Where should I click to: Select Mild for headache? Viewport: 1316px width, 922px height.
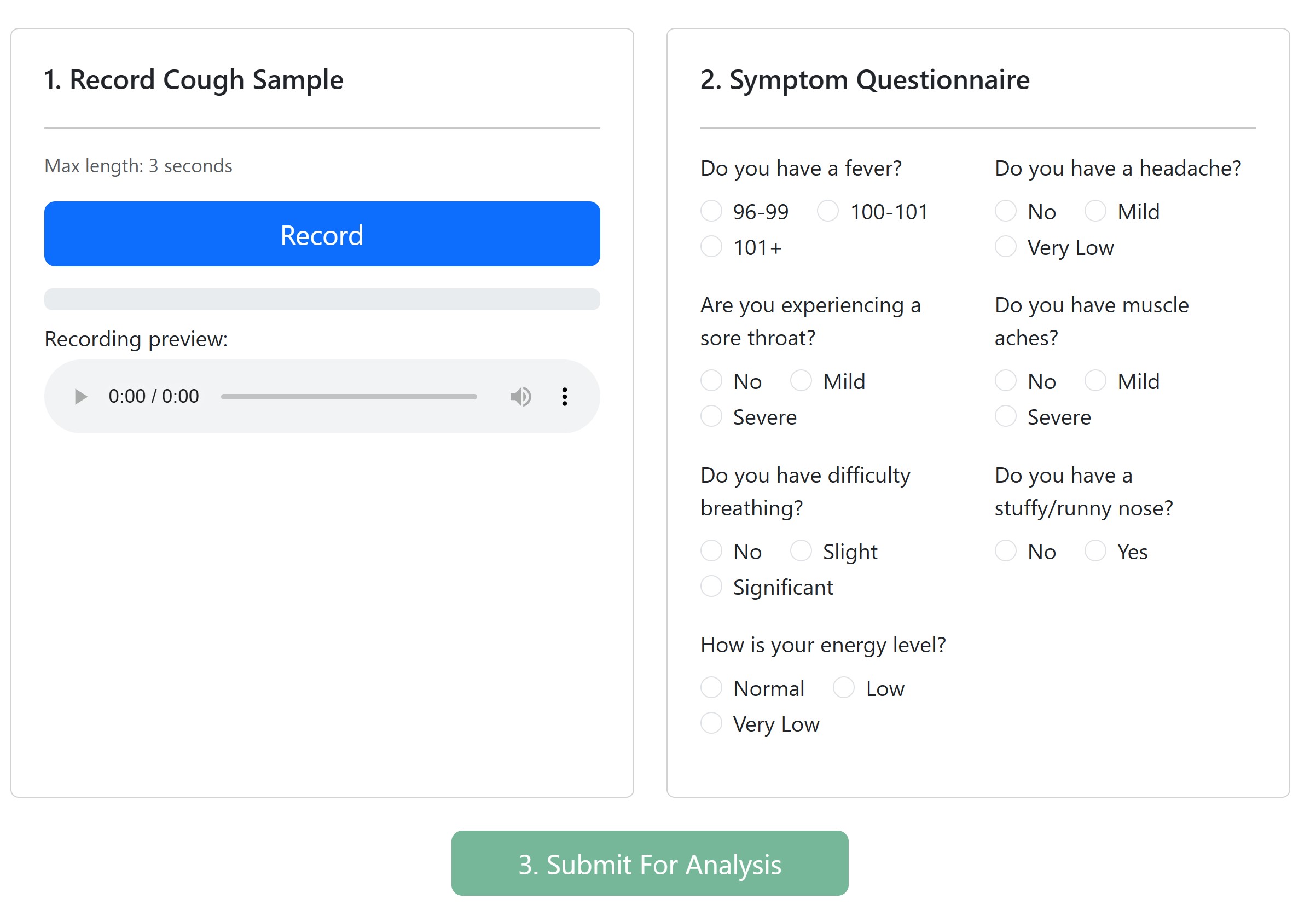1095,211
